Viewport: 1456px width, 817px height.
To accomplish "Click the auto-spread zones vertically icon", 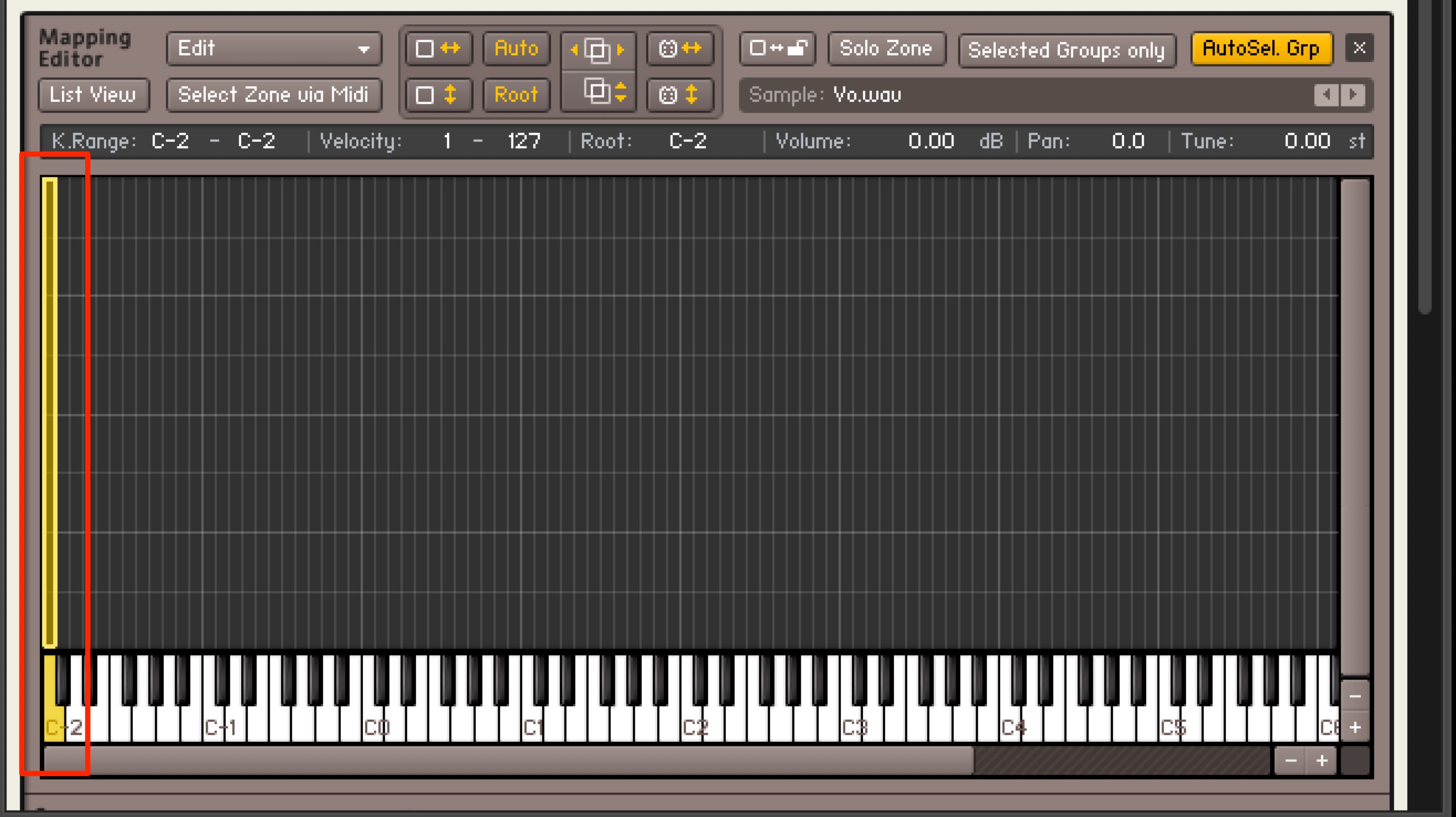I will (x=438, y=95).
